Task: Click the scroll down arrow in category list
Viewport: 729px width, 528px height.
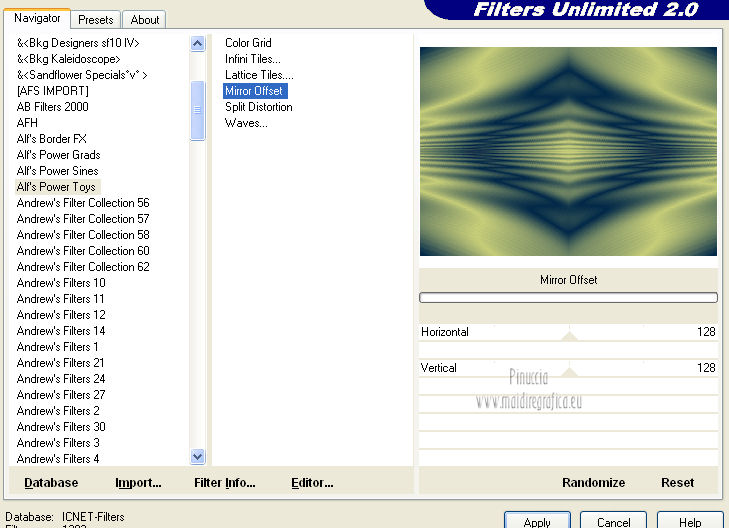Action: tap(198, 456)
